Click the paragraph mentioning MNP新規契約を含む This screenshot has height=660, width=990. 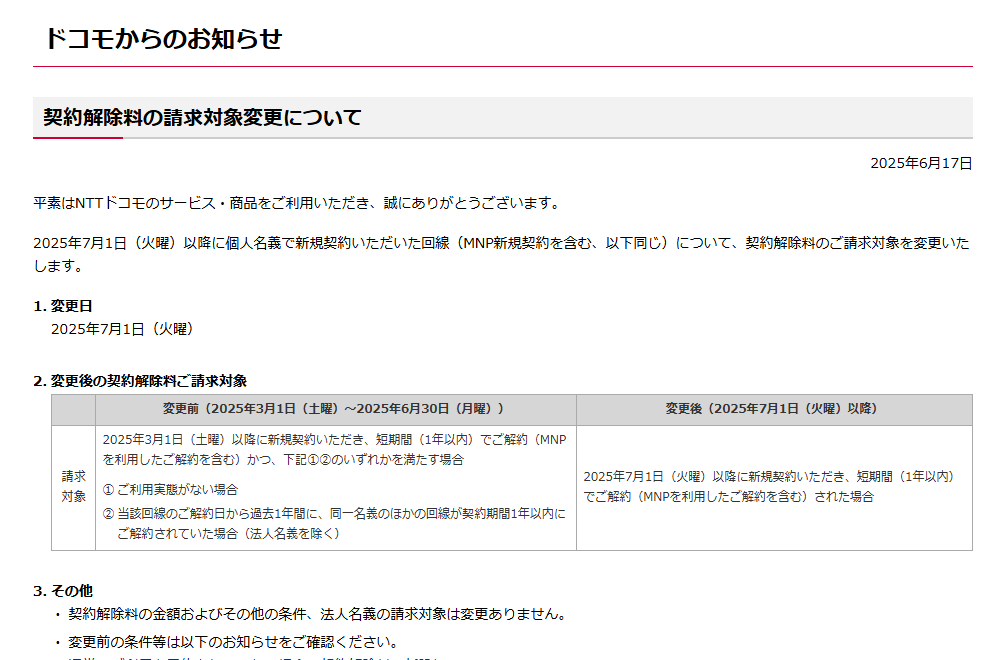pos(501,255)
